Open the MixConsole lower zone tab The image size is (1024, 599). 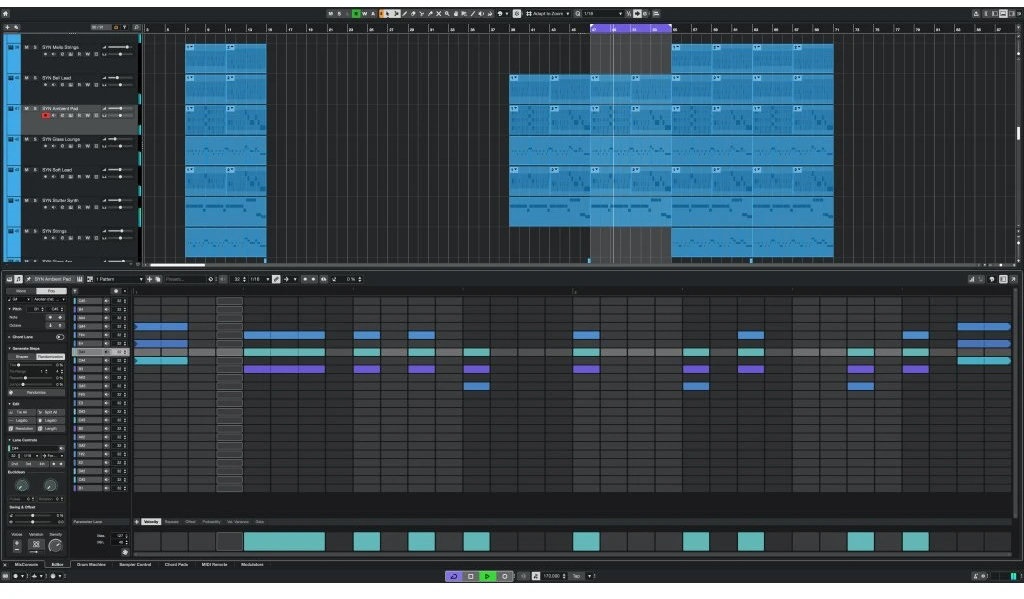[x=27, y=564]
